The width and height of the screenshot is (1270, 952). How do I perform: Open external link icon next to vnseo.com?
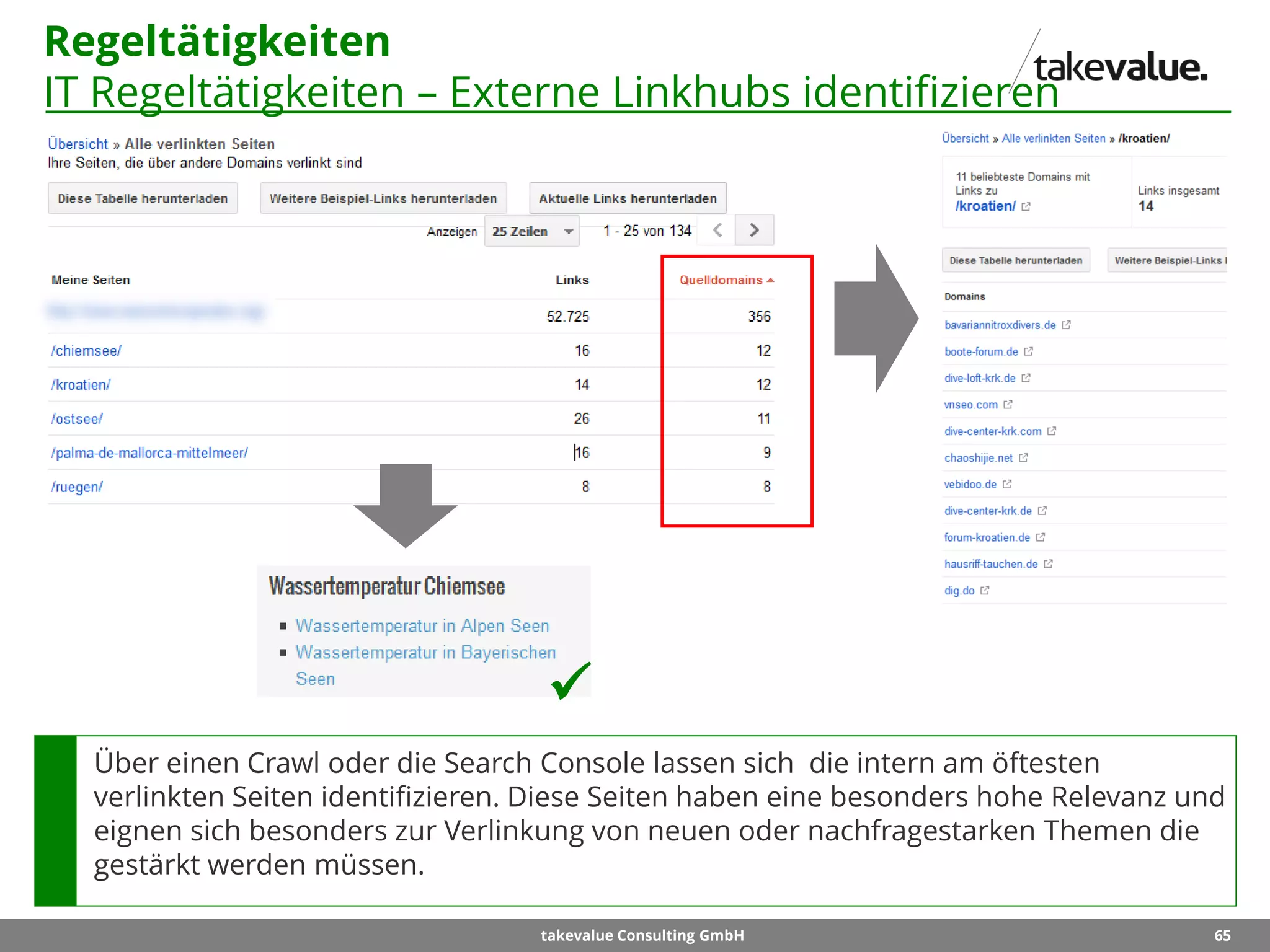(1008, 405)
